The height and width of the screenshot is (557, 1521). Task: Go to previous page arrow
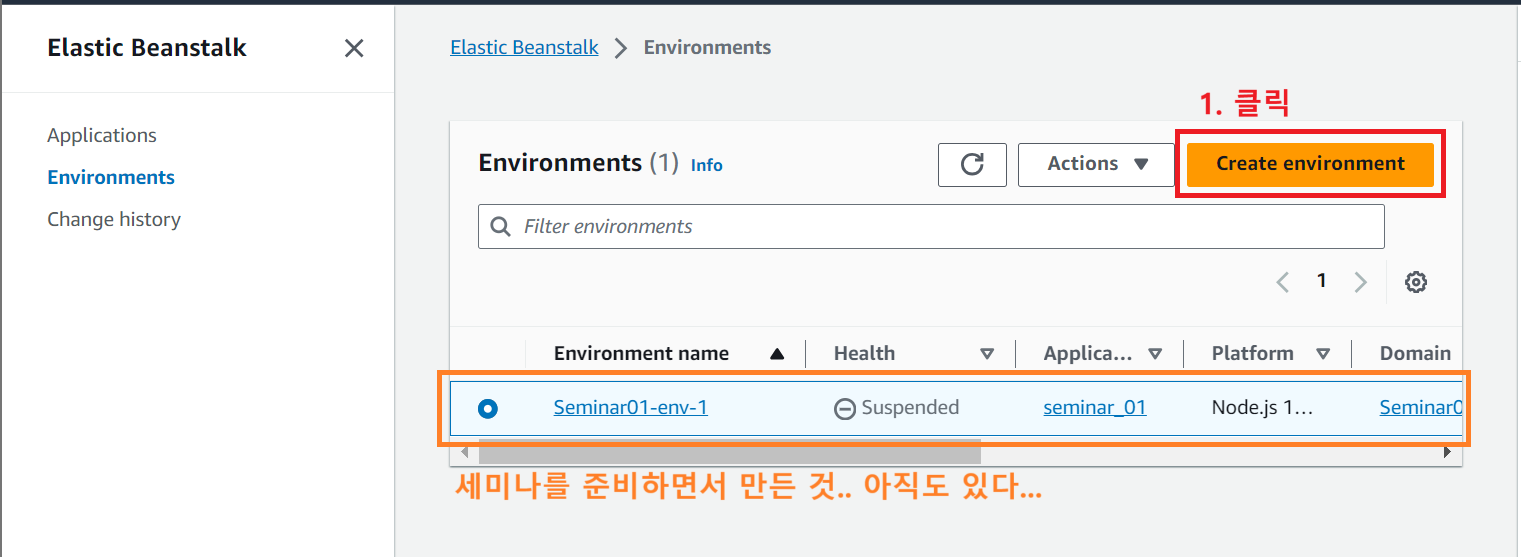(1283, 282)
